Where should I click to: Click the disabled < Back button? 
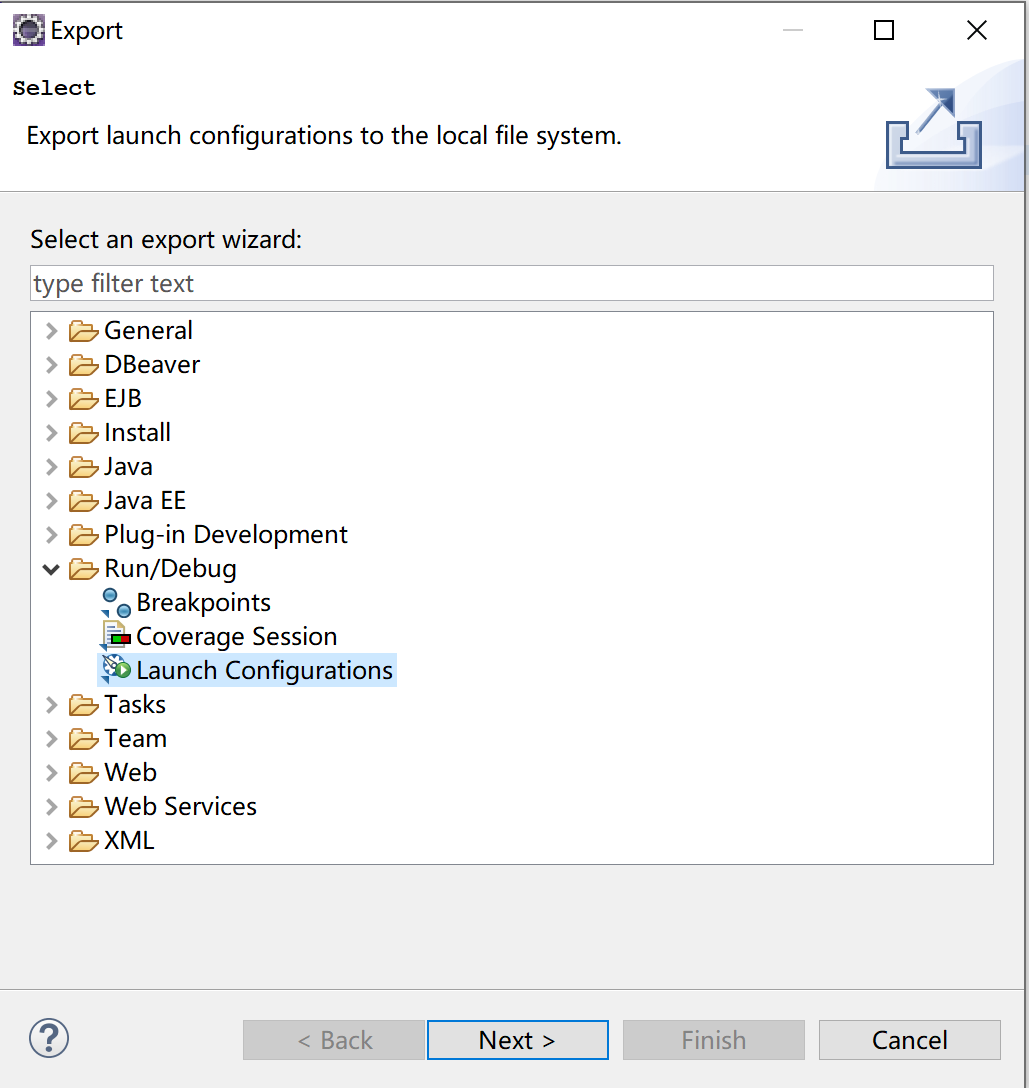[x=334, y=1040]
